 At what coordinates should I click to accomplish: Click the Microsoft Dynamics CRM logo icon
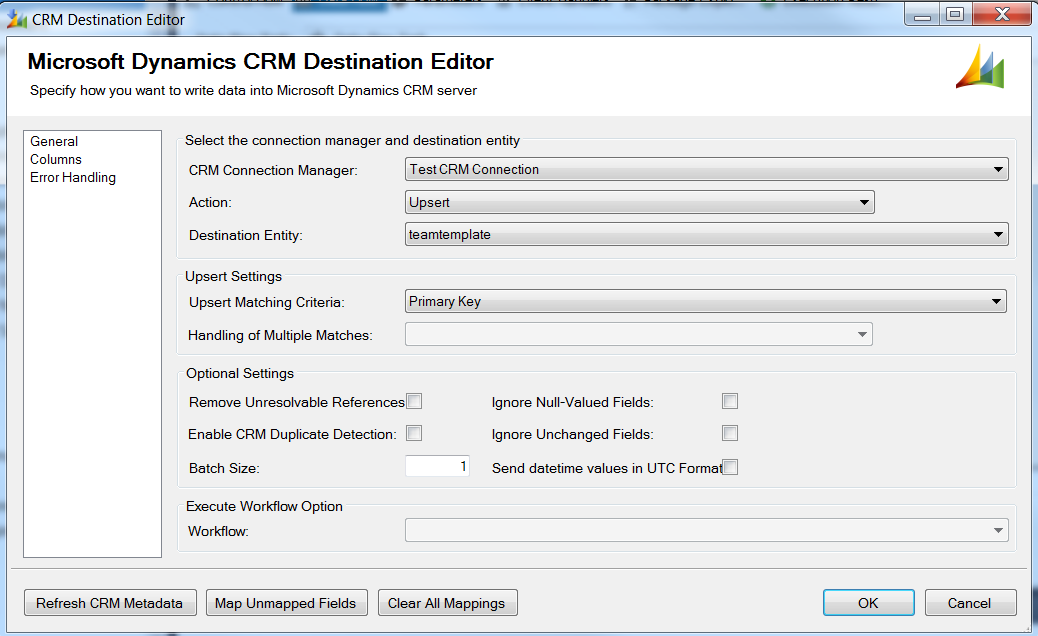point(980,68)
